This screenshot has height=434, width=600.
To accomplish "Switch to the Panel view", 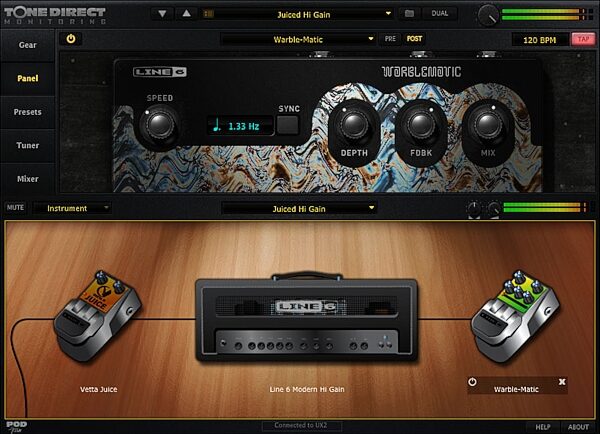I will point(28,78).
